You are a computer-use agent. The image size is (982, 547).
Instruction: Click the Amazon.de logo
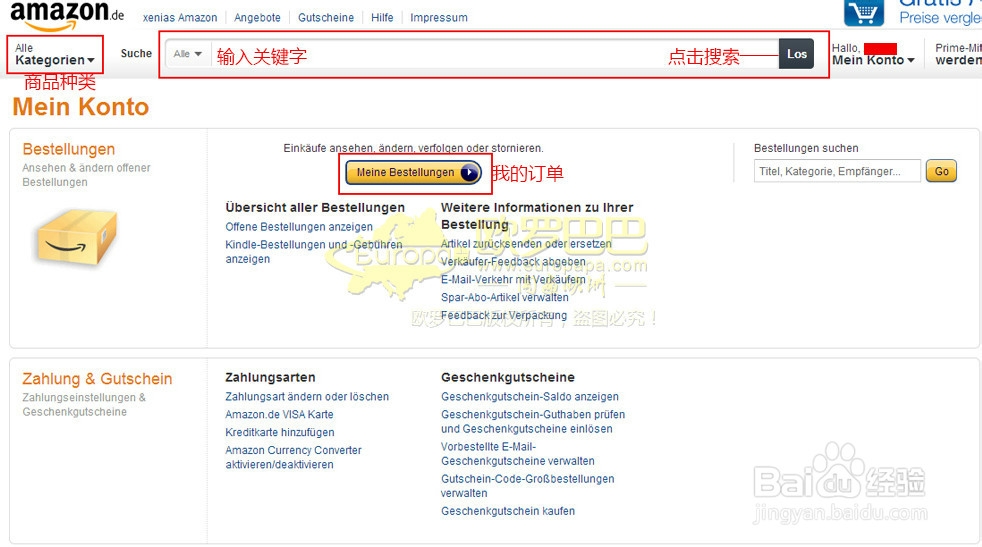(x=67, y=14)
